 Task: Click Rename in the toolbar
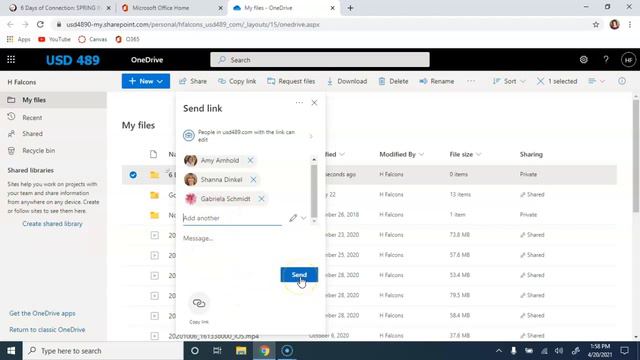pyautogui.click(x=437, y=81)
